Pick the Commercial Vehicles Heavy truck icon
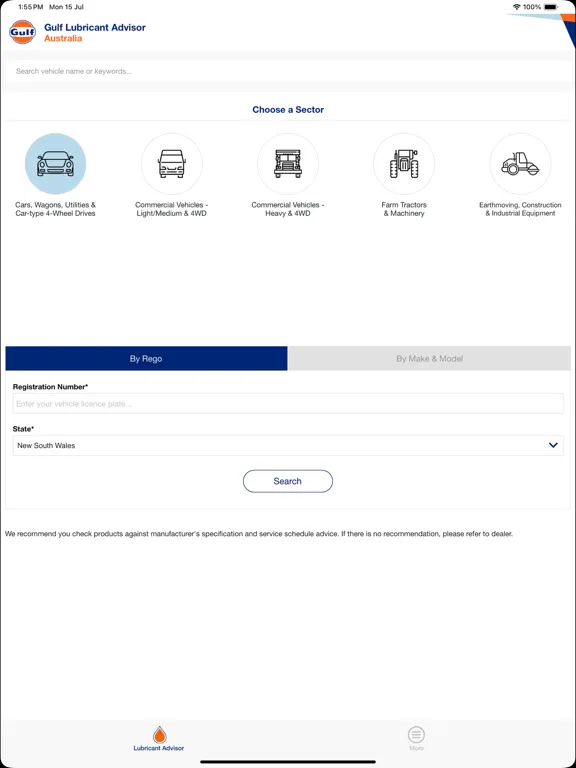The height and width of the screenshot is (768, 576). coord(288,164)
